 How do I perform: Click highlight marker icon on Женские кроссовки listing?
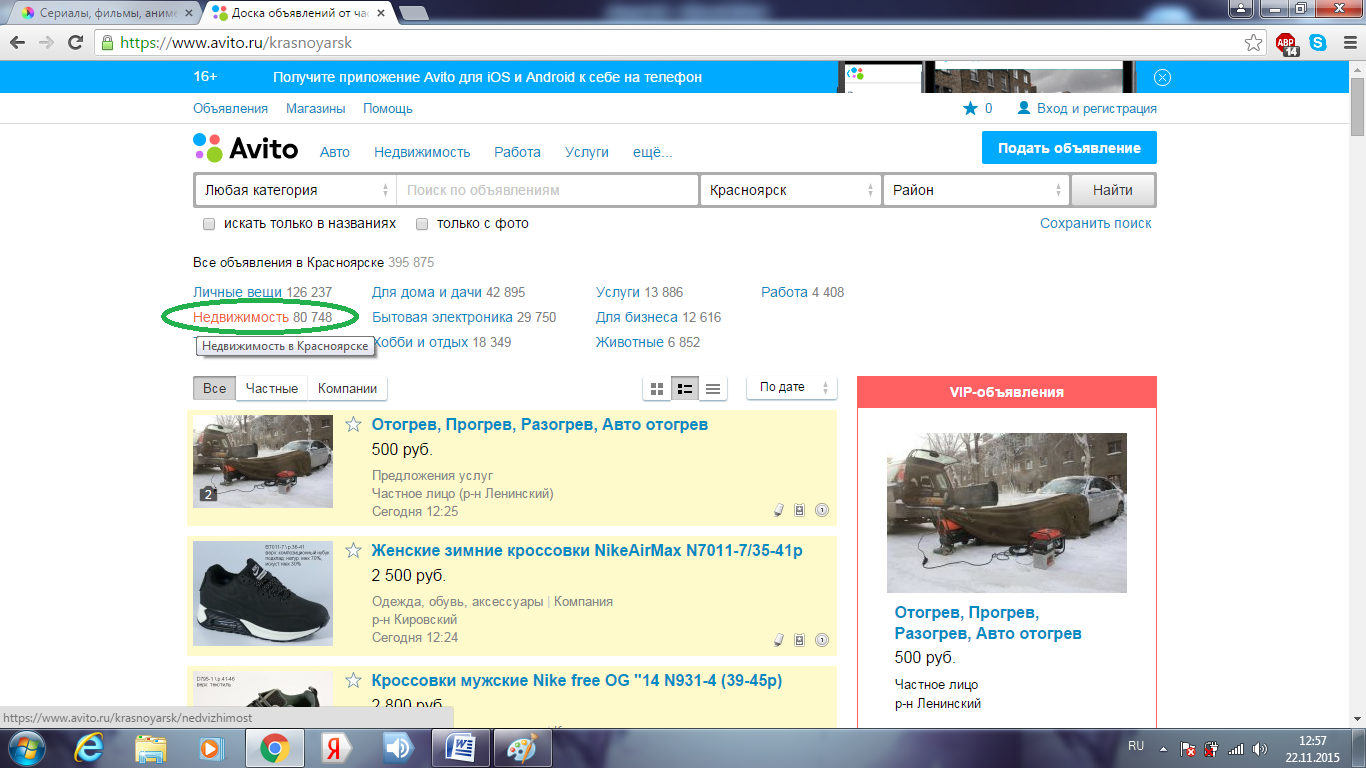[x=779, y=640]
